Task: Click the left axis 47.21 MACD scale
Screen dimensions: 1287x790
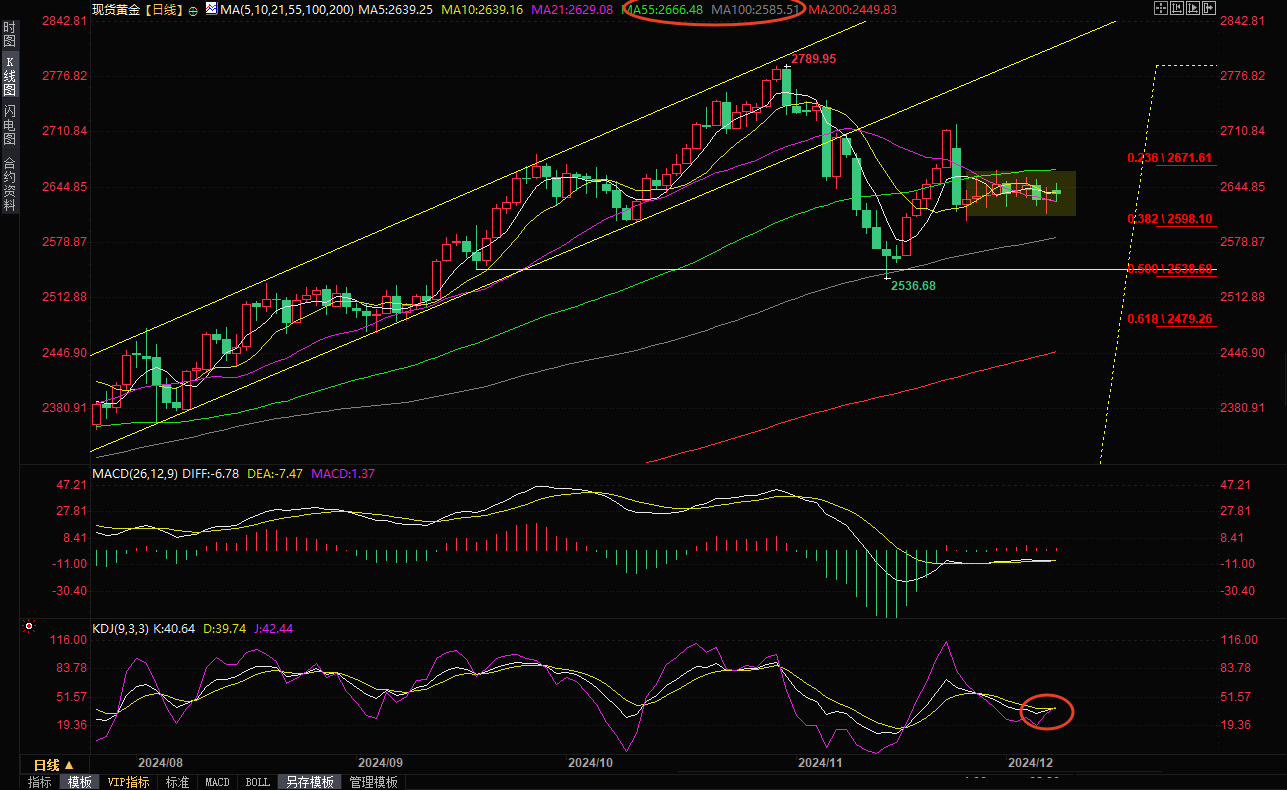Action: click(x=72, y=485)
